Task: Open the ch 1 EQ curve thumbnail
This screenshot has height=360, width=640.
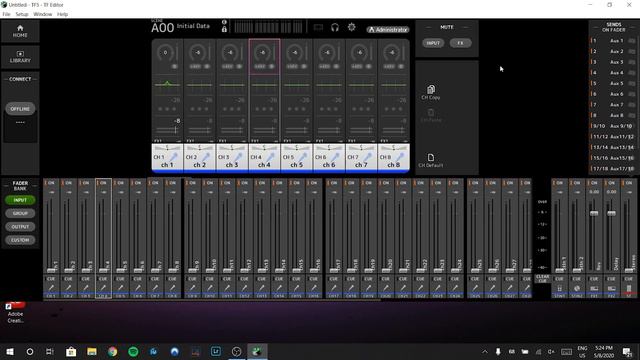Action: (167, 84)
